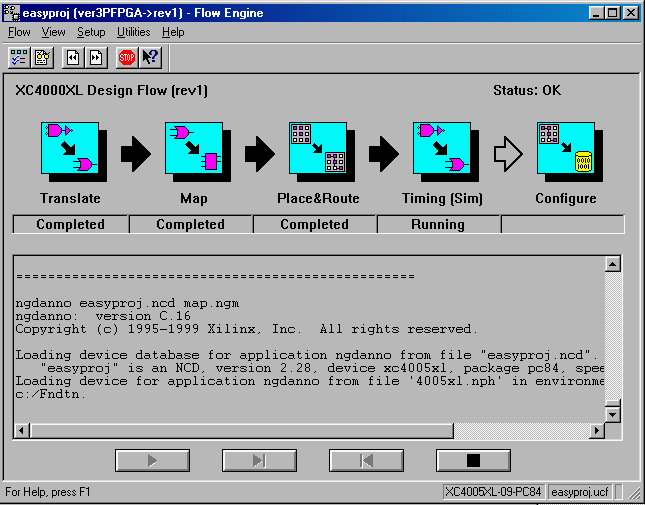Click the Translate stage icon

tap(70, 149)
